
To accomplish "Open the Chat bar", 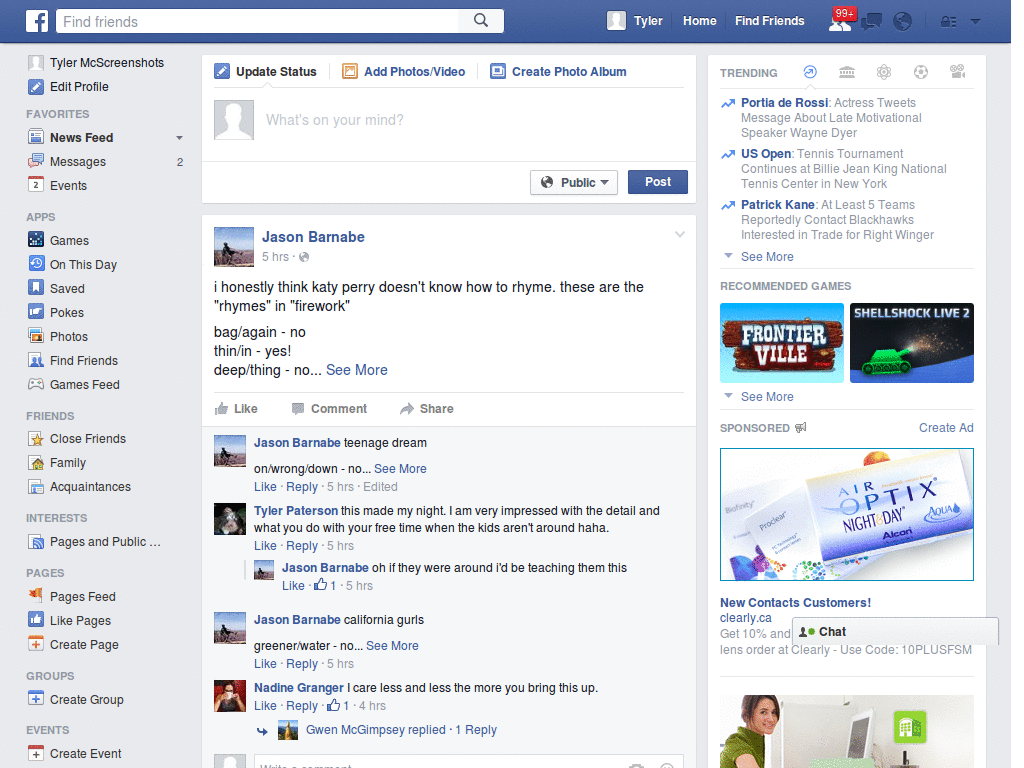I will [895, 632].
